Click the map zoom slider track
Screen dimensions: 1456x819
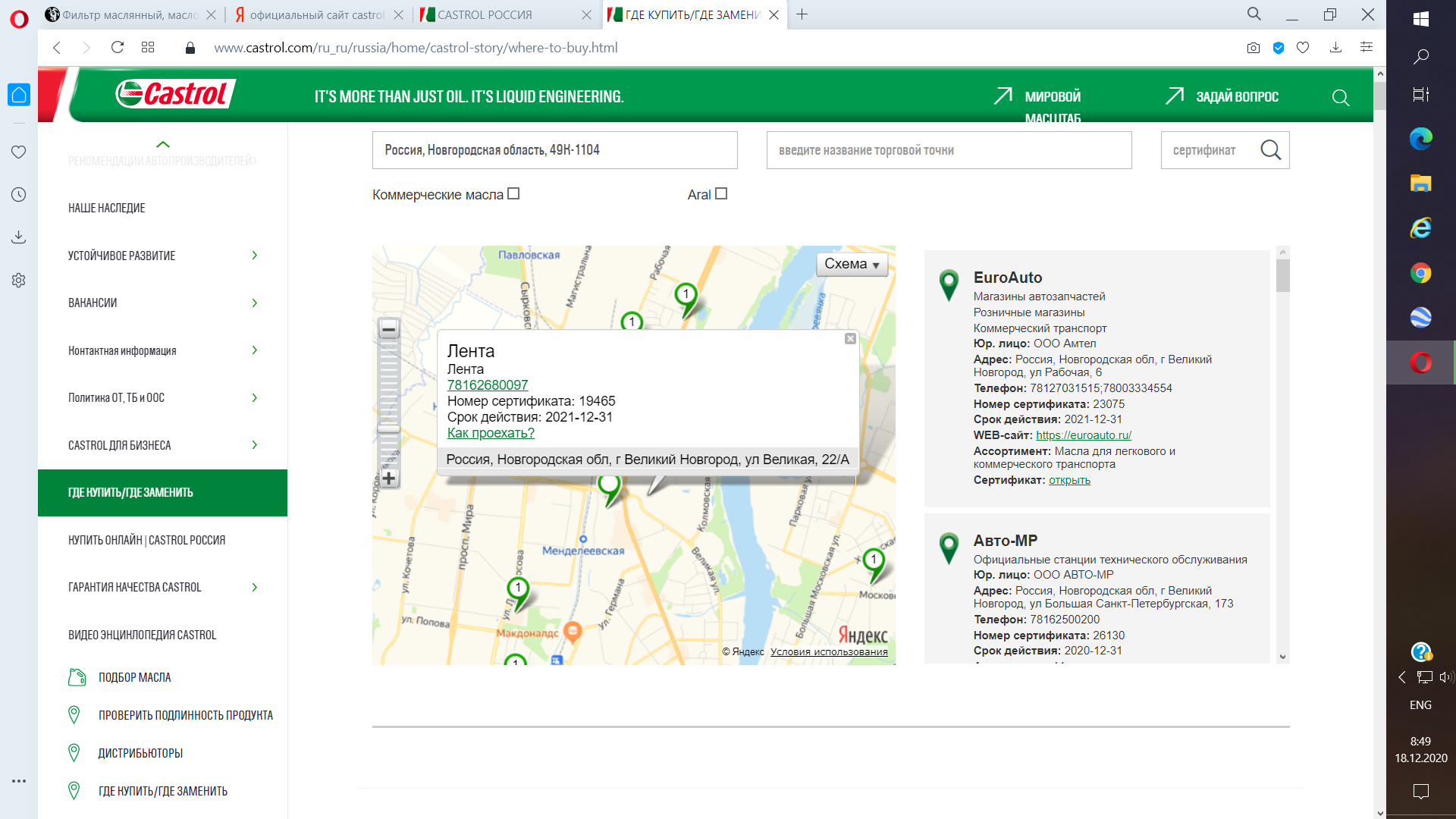(389, 403)
